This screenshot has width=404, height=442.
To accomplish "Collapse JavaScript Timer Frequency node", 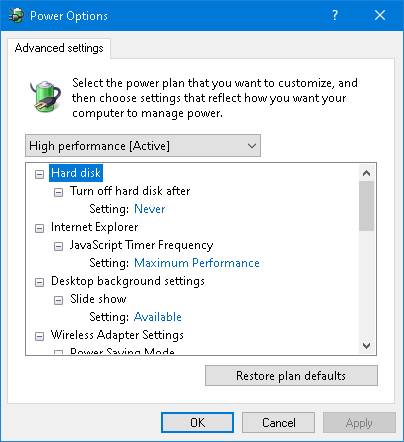I will pos(58,246).
